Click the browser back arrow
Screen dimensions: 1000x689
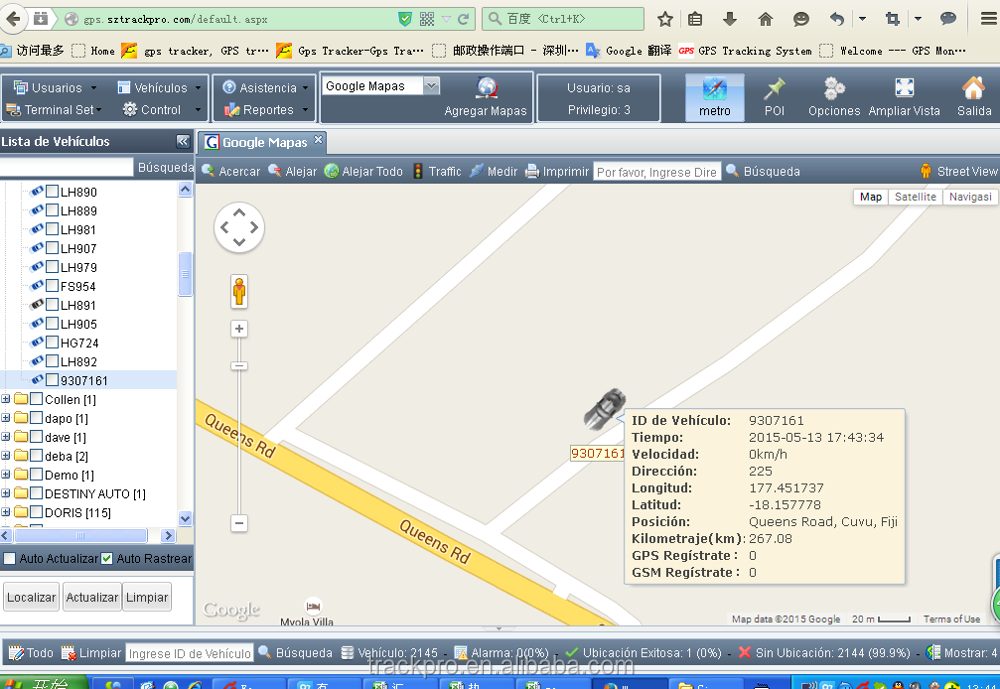pyautogui.click(x=13, y=19)
